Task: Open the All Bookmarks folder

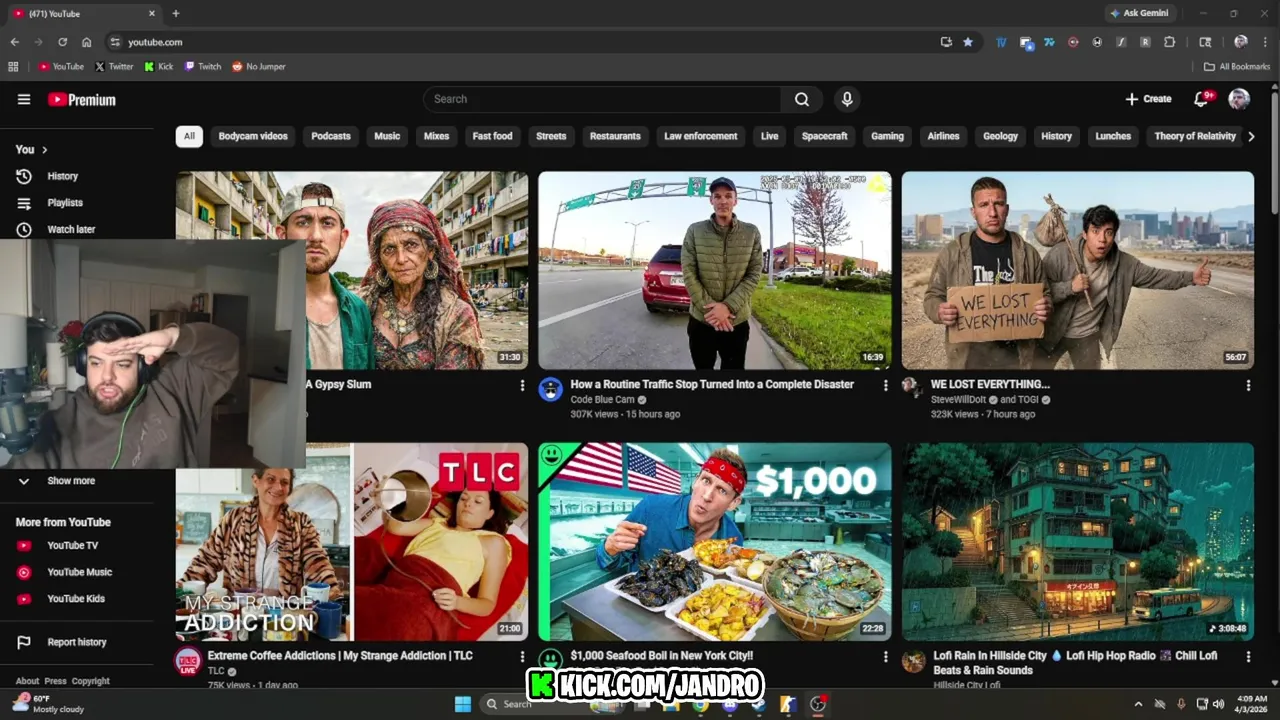Action: pyautogui.click(x=1237, y=67)
